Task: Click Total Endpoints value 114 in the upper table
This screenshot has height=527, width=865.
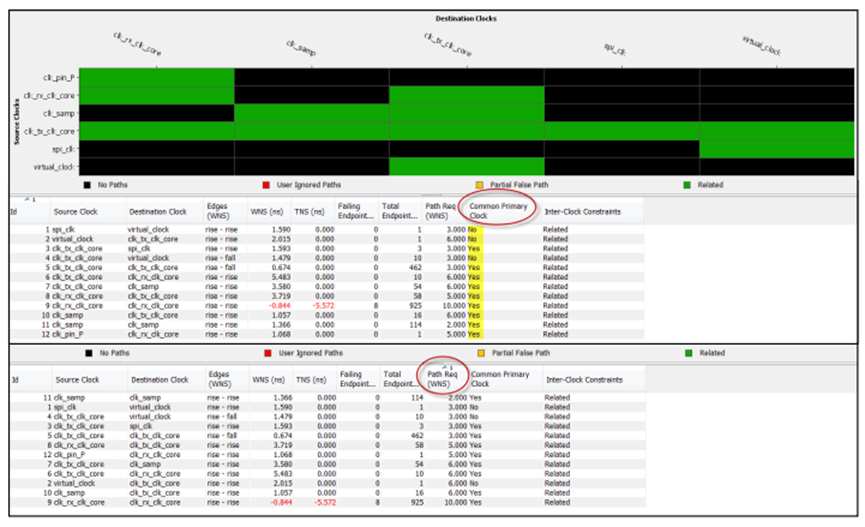Action: pyautogui.click(x=415, y=325)
